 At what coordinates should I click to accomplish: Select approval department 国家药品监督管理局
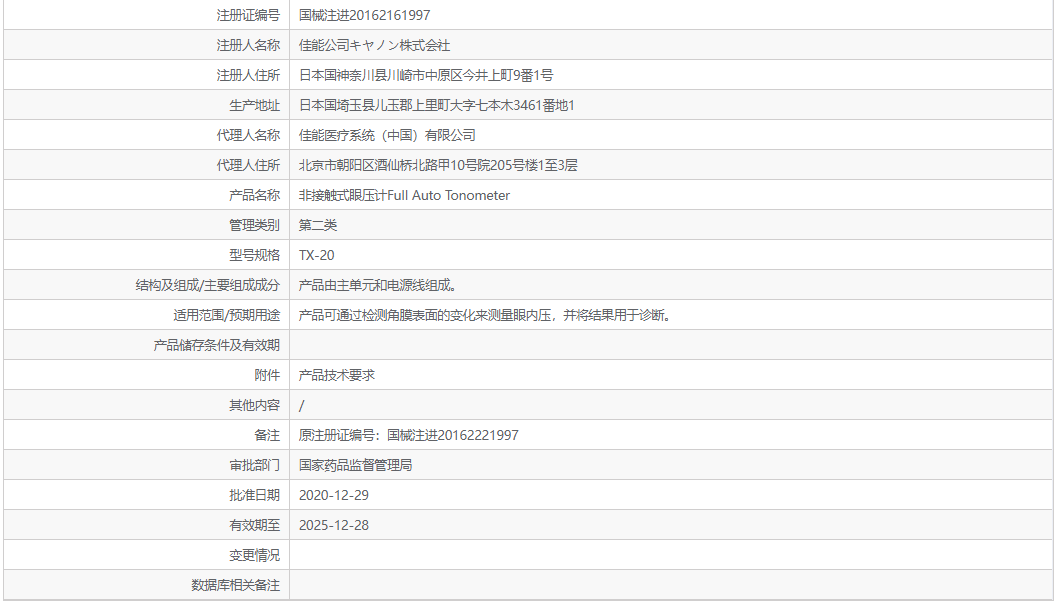[355, 465]
